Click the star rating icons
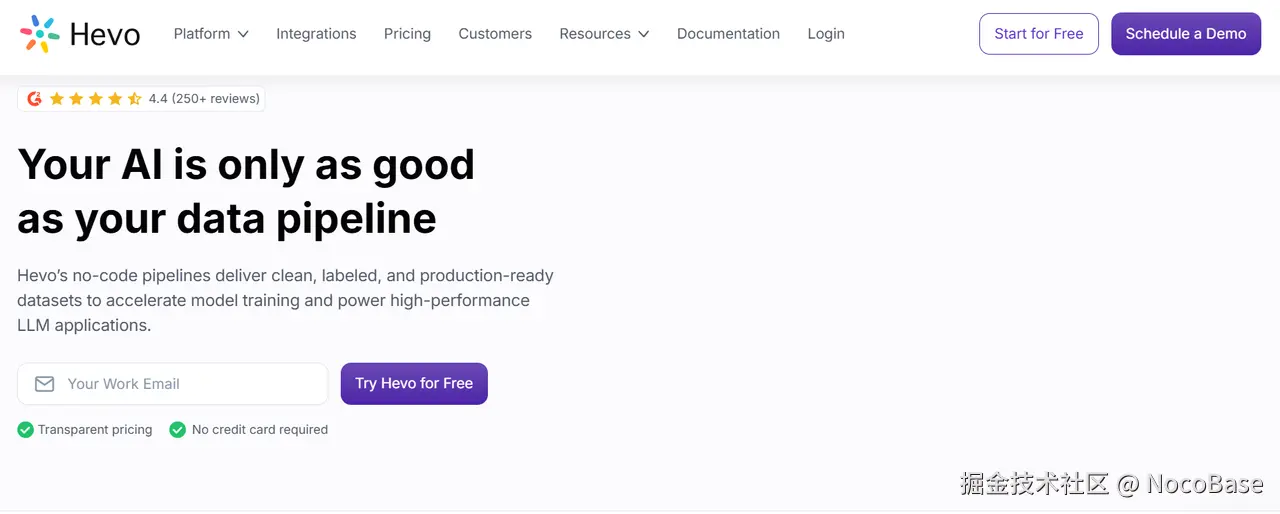 click(x=95, y=98)
